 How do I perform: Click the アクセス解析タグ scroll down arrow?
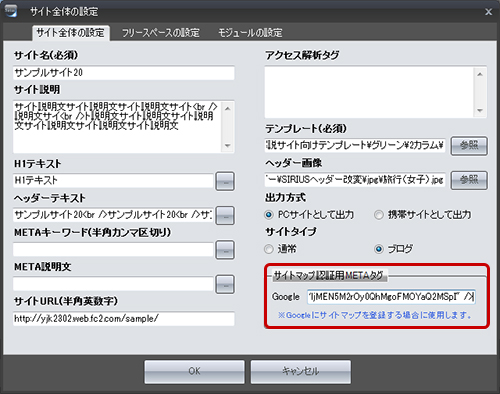[480, 110]
